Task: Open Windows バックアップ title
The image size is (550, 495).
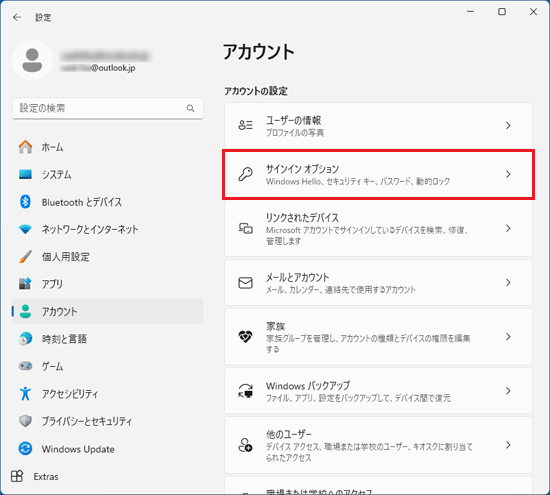Action: point(308,386)
